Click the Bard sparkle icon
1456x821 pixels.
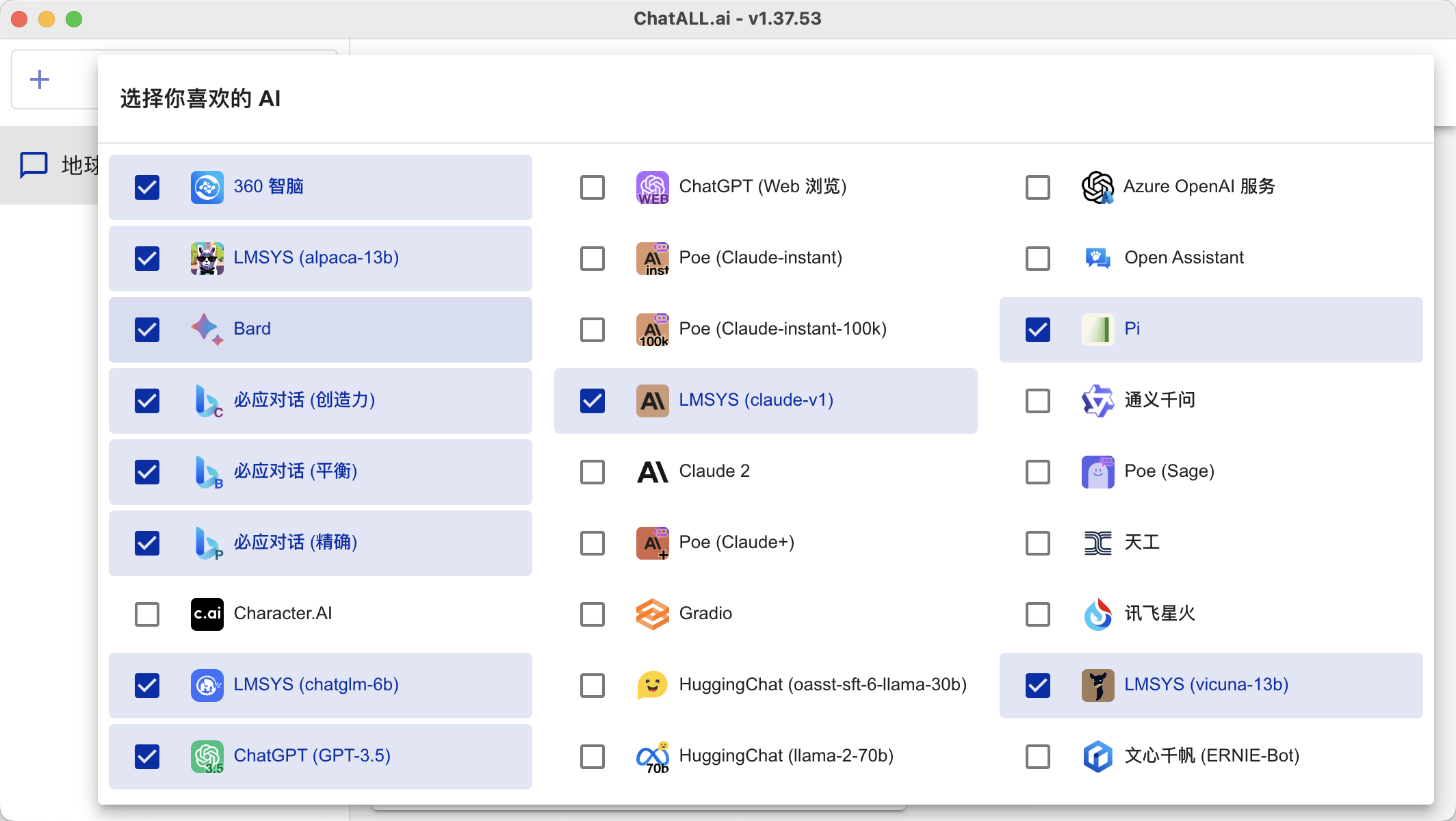[x=207, y=329]
